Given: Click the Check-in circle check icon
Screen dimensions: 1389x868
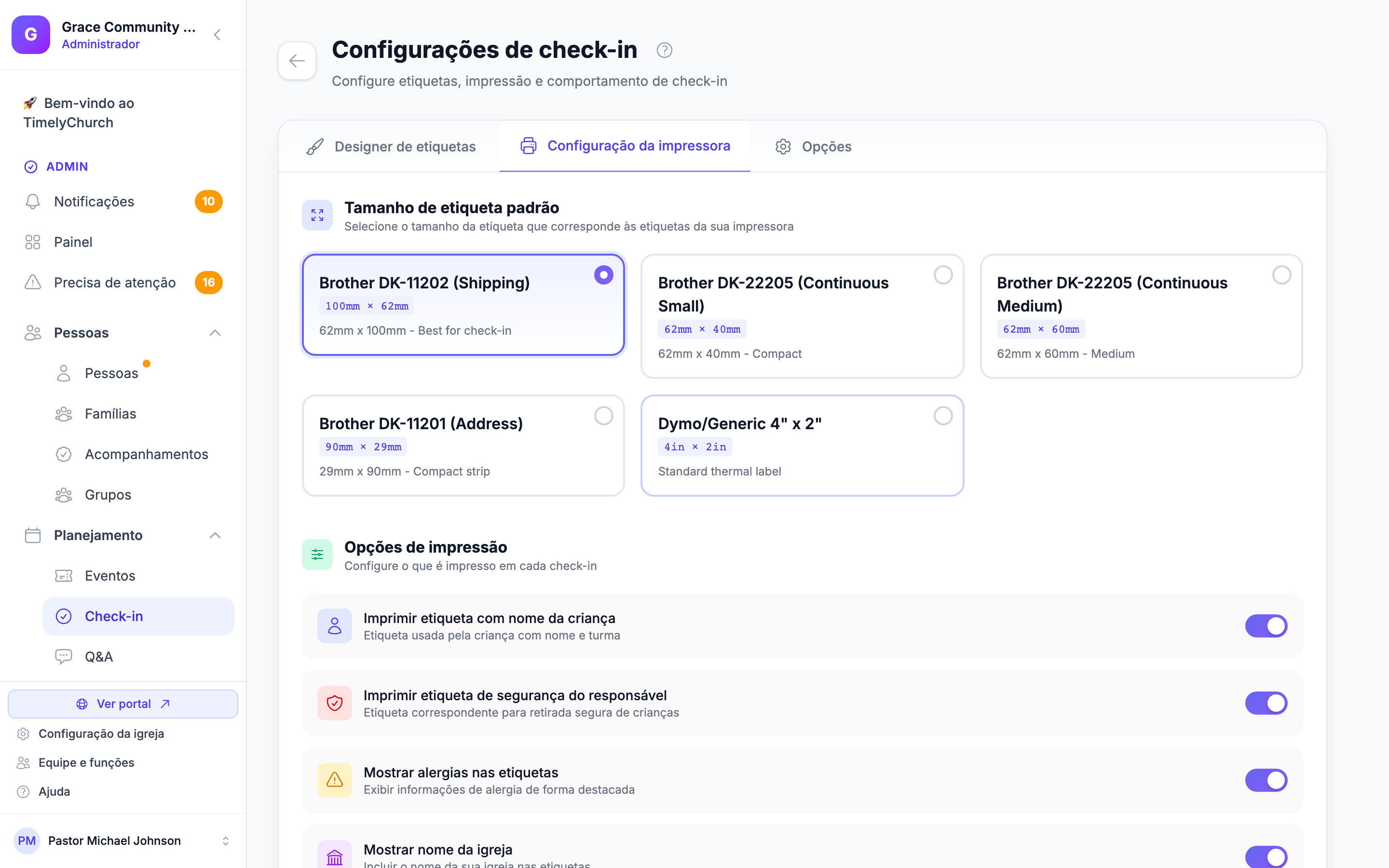Looking at the screenshot, I should pos(64,616).
